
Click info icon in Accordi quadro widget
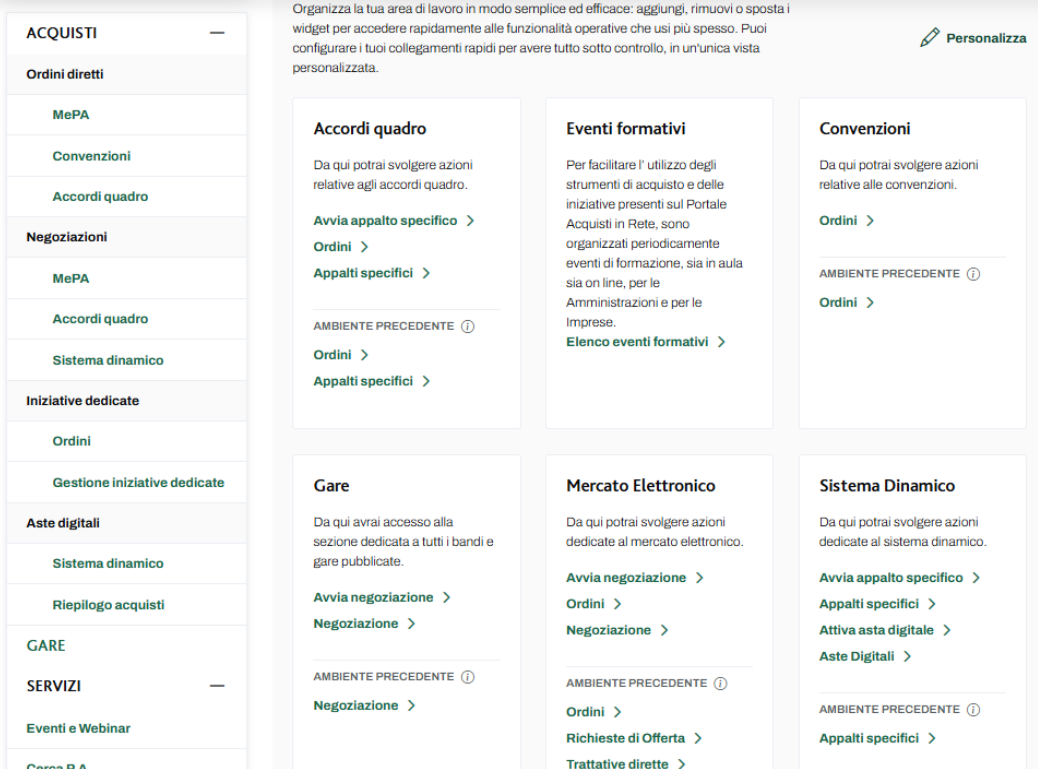click(x=467, y=327)
